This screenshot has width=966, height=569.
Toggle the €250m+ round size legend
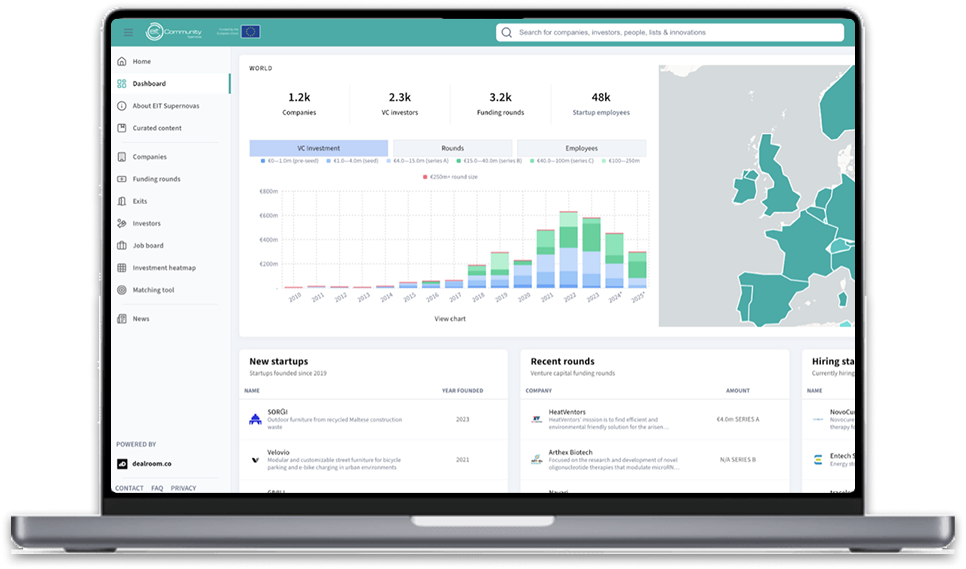point(450,176)
